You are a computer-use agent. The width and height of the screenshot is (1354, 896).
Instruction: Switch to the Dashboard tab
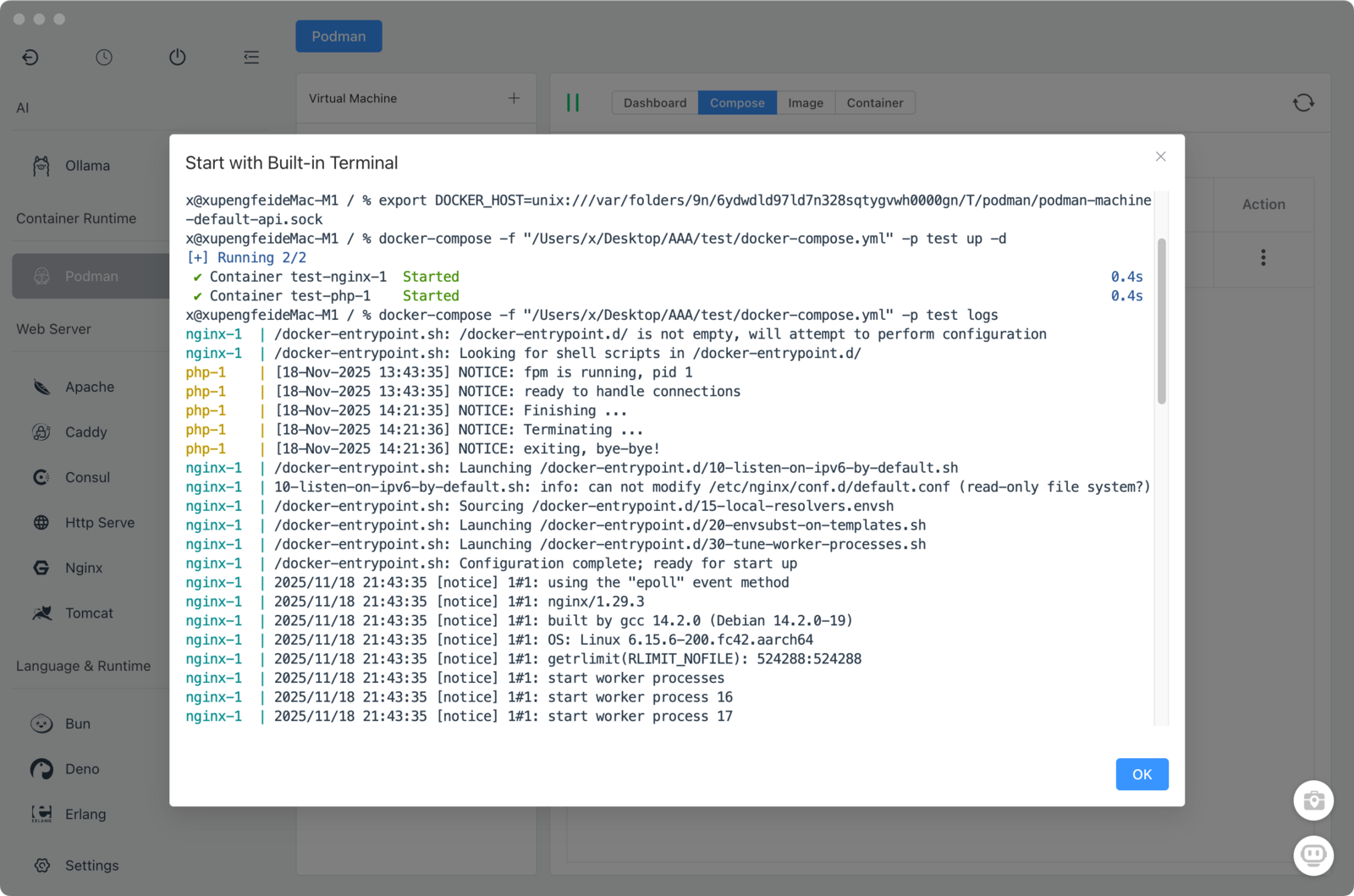(x=655, y=103)
